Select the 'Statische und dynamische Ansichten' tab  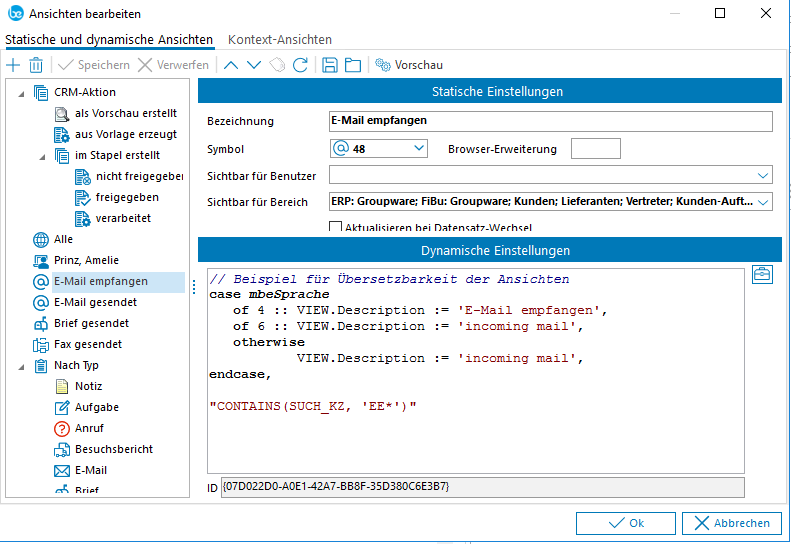tap(109, 40)
